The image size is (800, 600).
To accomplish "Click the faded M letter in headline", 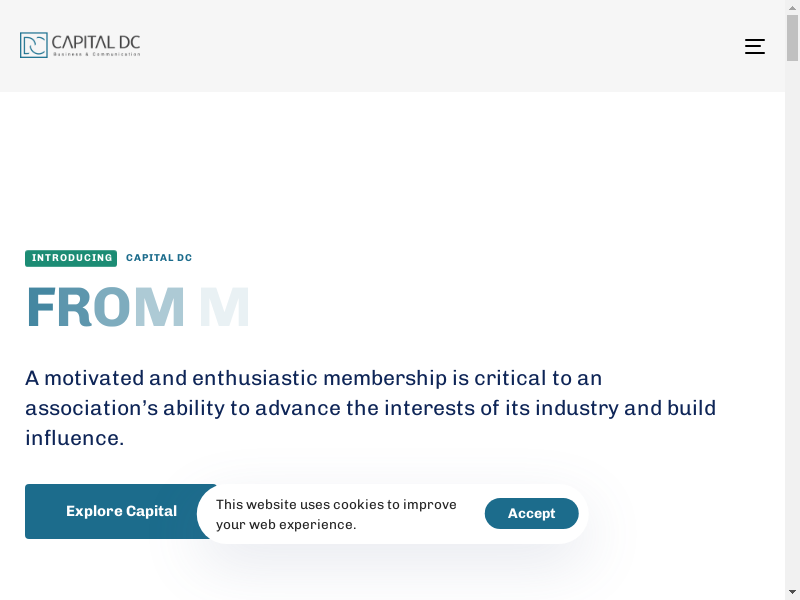I will (x=224, y=308).
